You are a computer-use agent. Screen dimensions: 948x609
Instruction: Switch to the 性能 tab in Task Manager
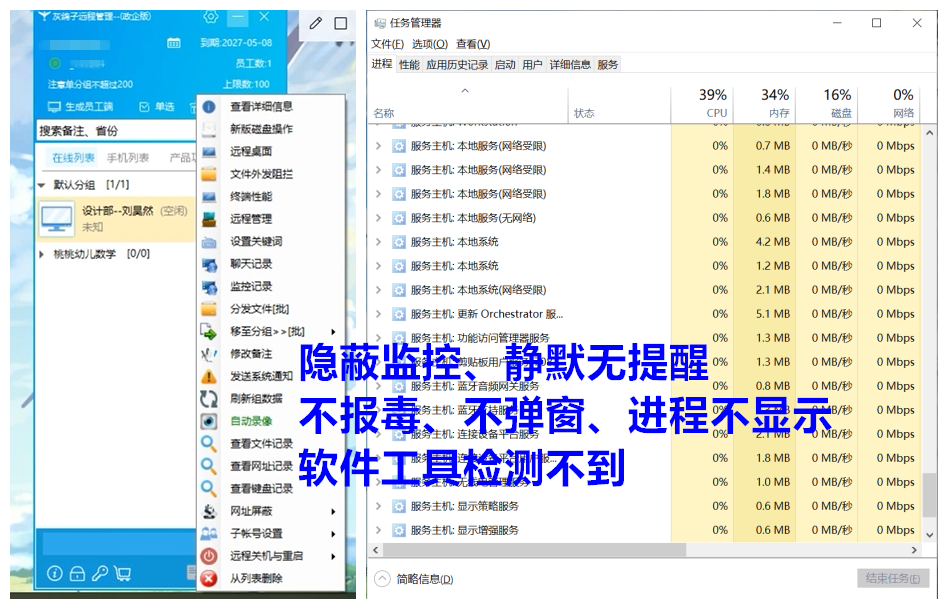click(x=409, y=64)
